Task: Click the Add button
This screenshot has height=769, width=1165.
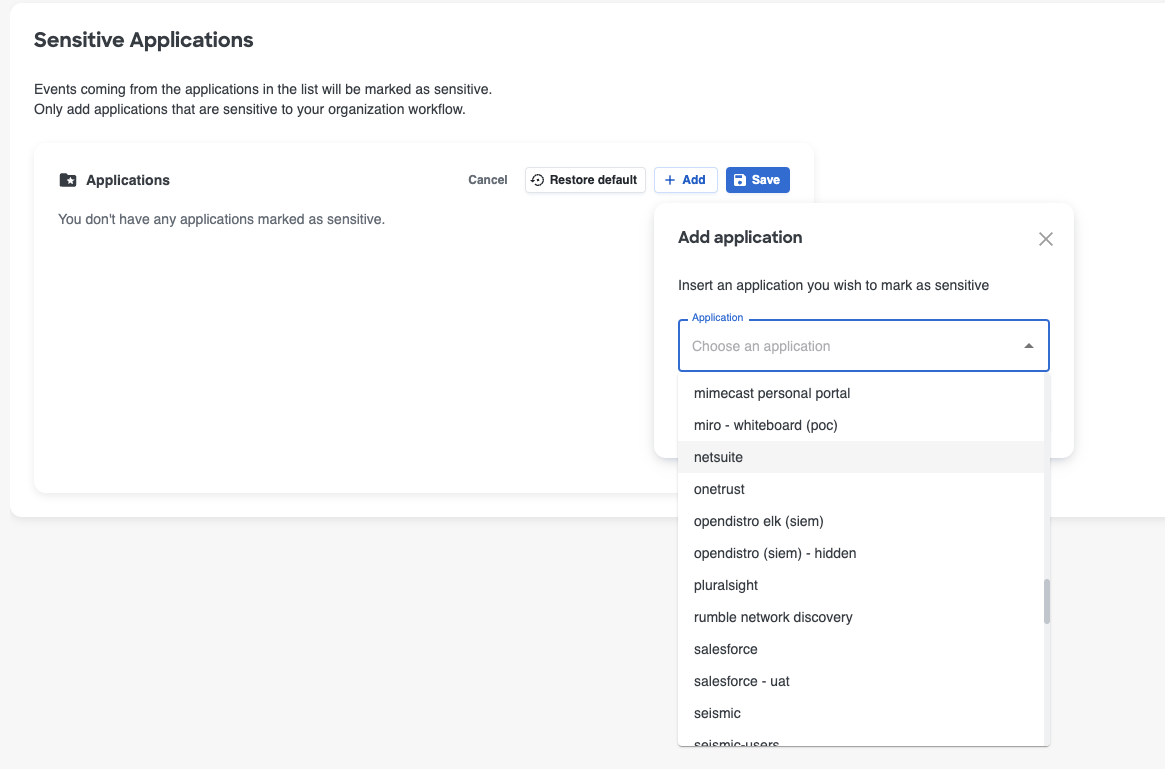Action: [x=685, y=180]
